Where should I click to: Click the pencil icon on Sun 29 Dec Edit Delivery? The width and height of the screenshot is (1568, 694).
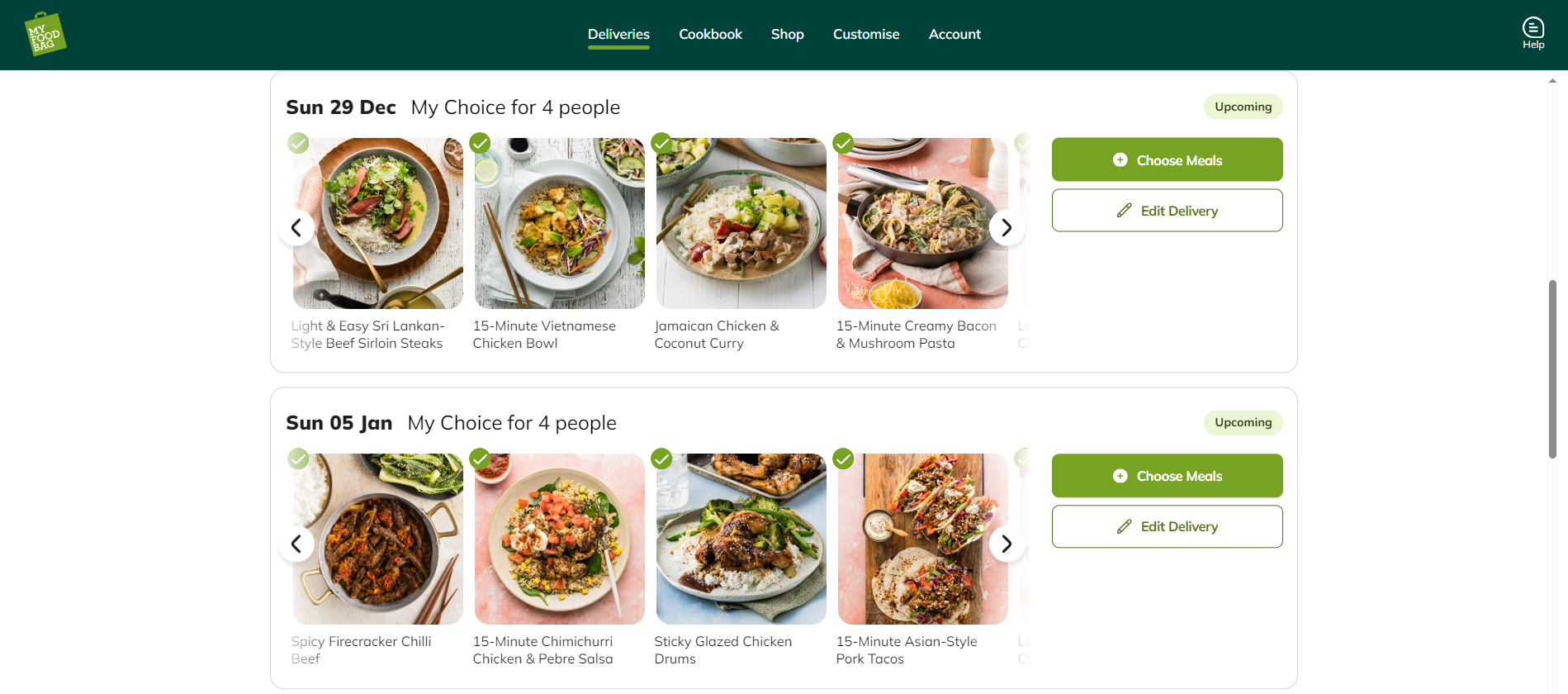[1124, 211]
